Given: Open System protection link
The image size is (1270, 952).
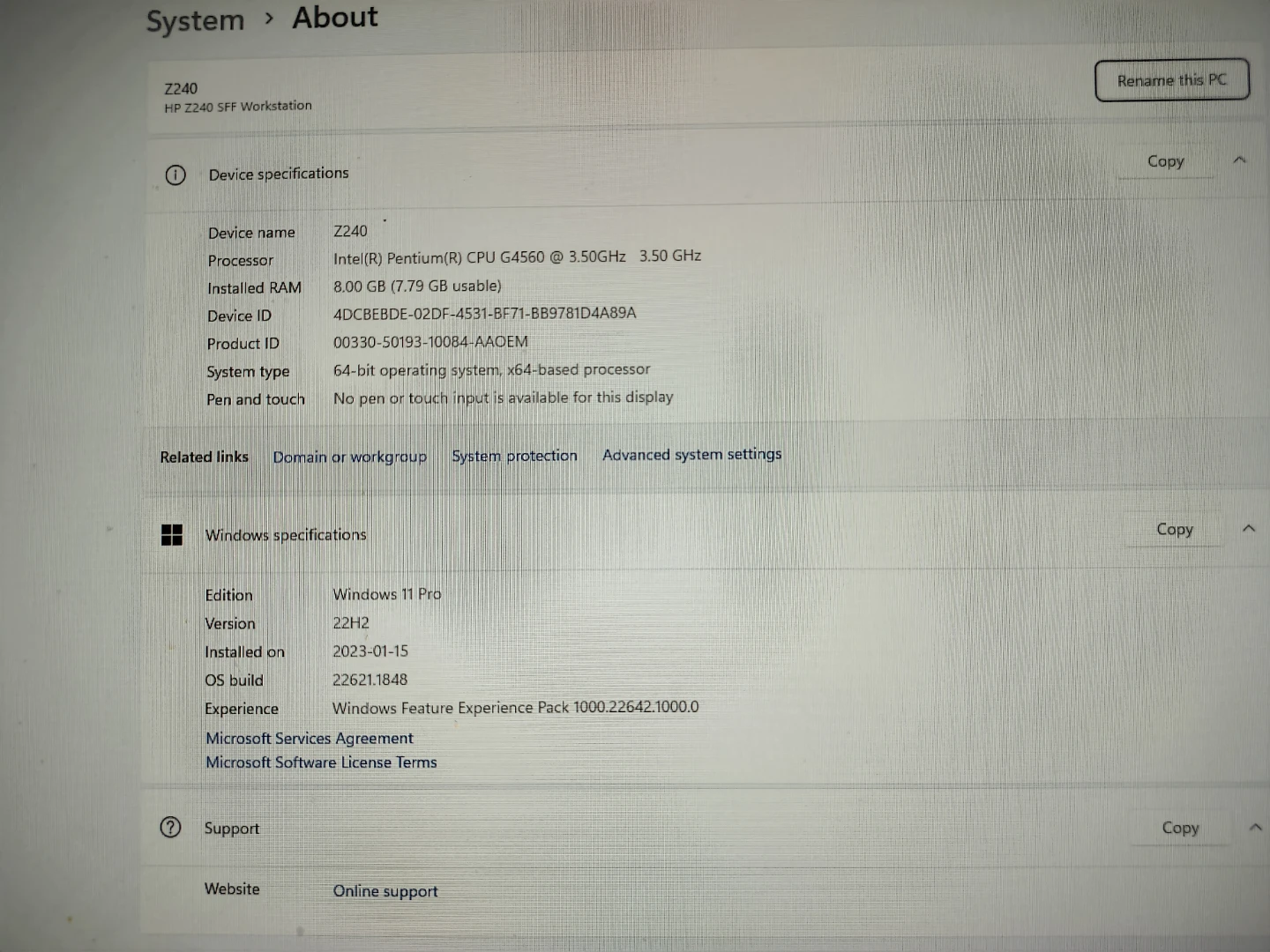Looking at the screenshot, I should click(514, 456).
